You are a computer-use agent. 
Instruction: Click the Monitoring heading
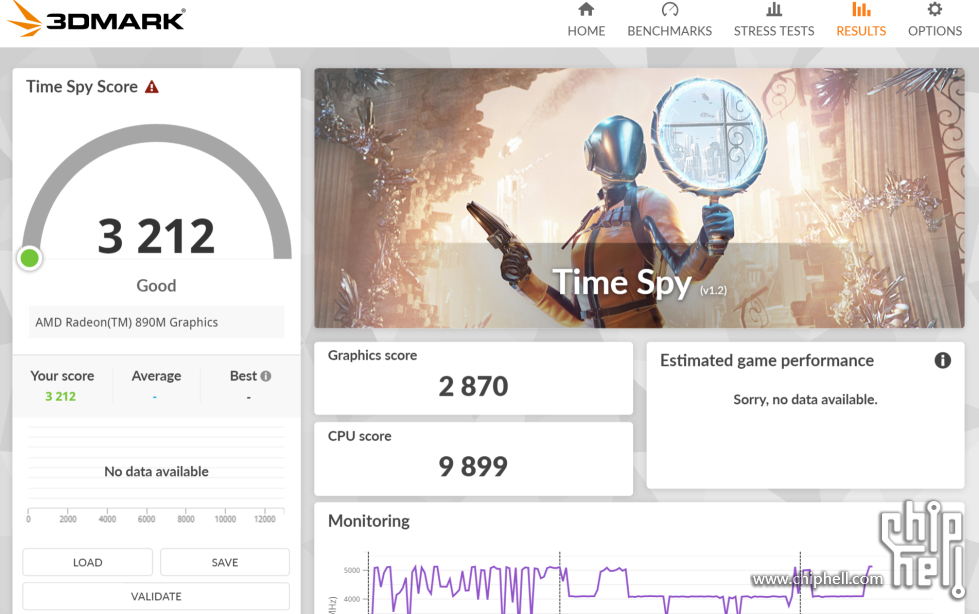click(369, 521)
